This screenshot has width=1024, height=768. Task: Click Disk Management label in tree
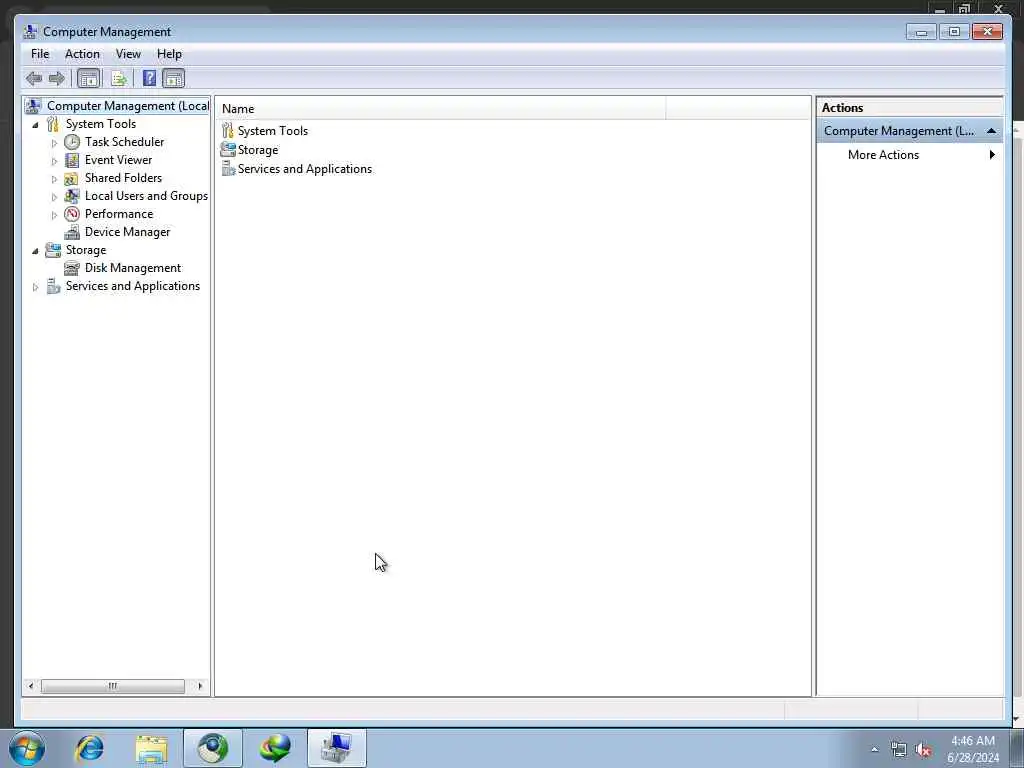(133, 268)
